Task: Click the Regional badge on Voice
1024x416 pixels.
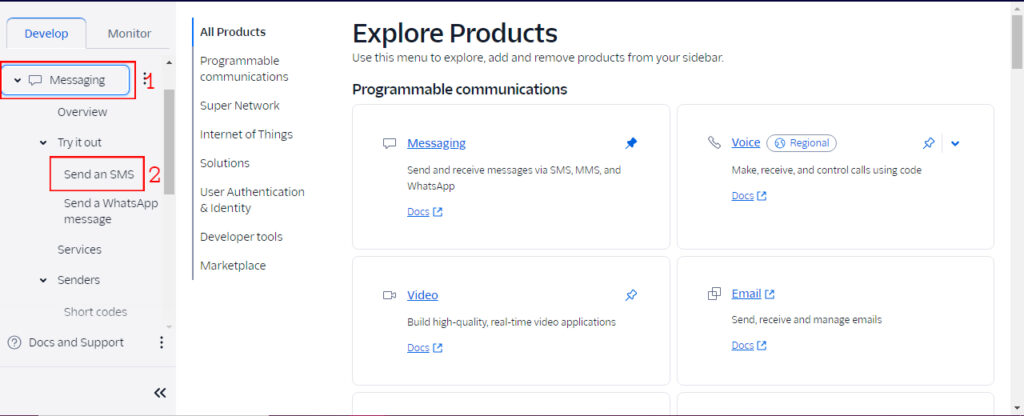Action: [801, 143]
